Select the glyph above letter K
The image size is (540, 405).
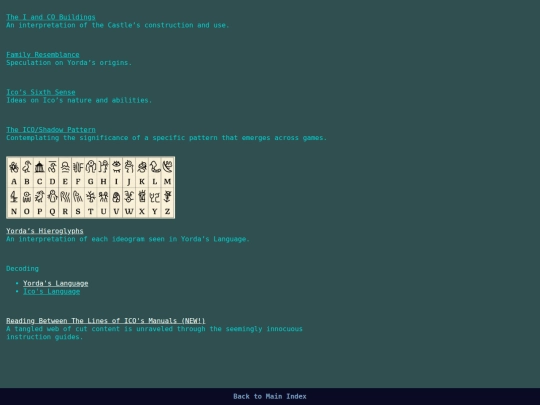tap(142, 167)
